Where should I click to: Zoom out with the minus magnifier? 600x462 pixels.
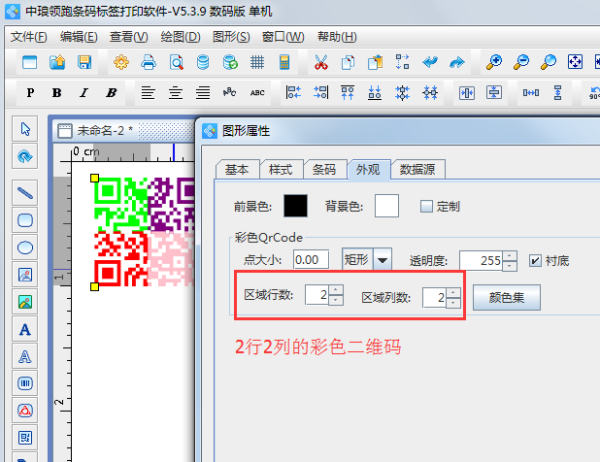tap(521, 62)
